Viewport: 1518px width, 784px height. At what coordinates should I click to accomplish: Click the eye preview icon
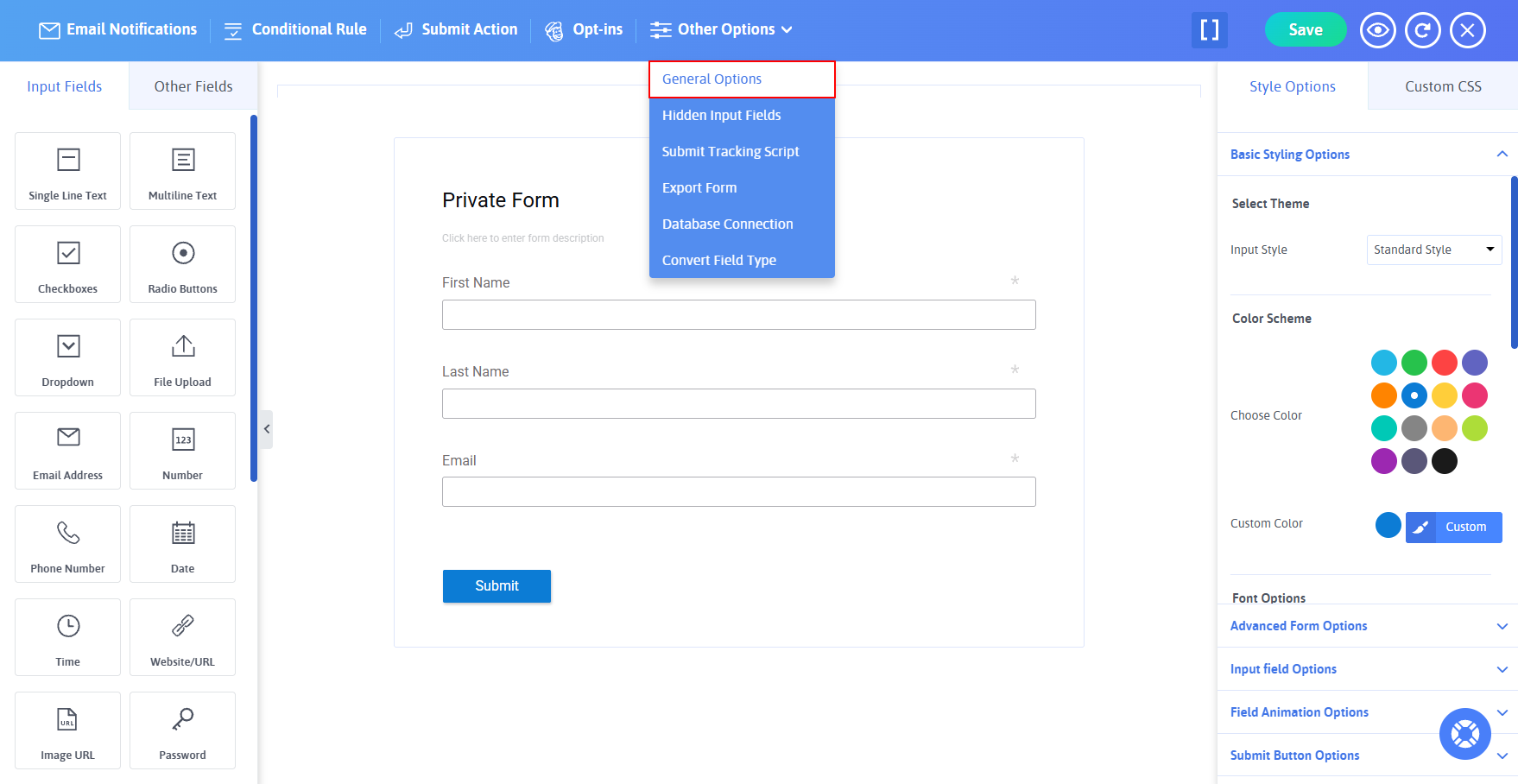point(1377,30)
